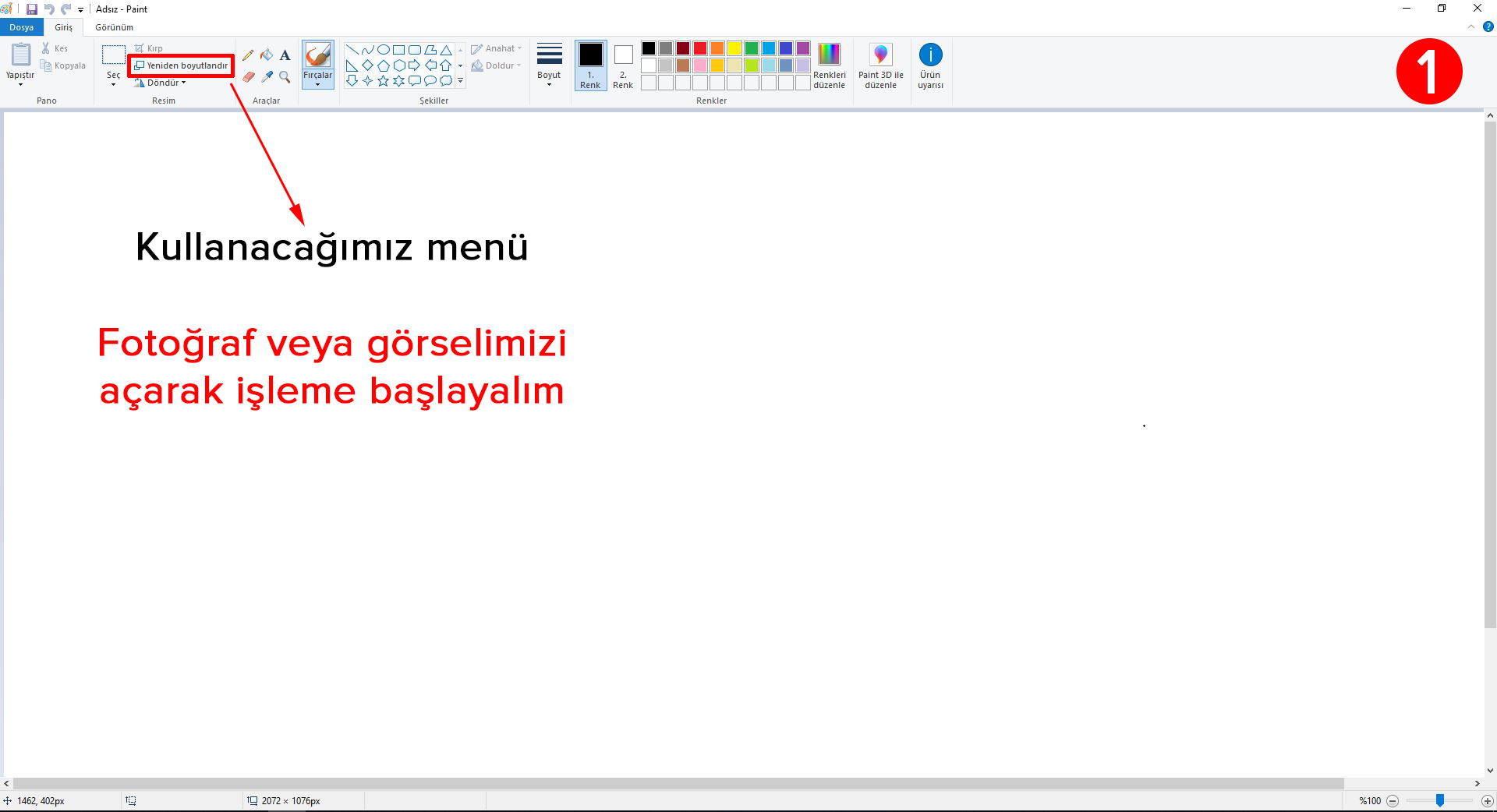Toggle 1. Renk as active color
This screenshot has width=1497, height=812.
[590, 65]
